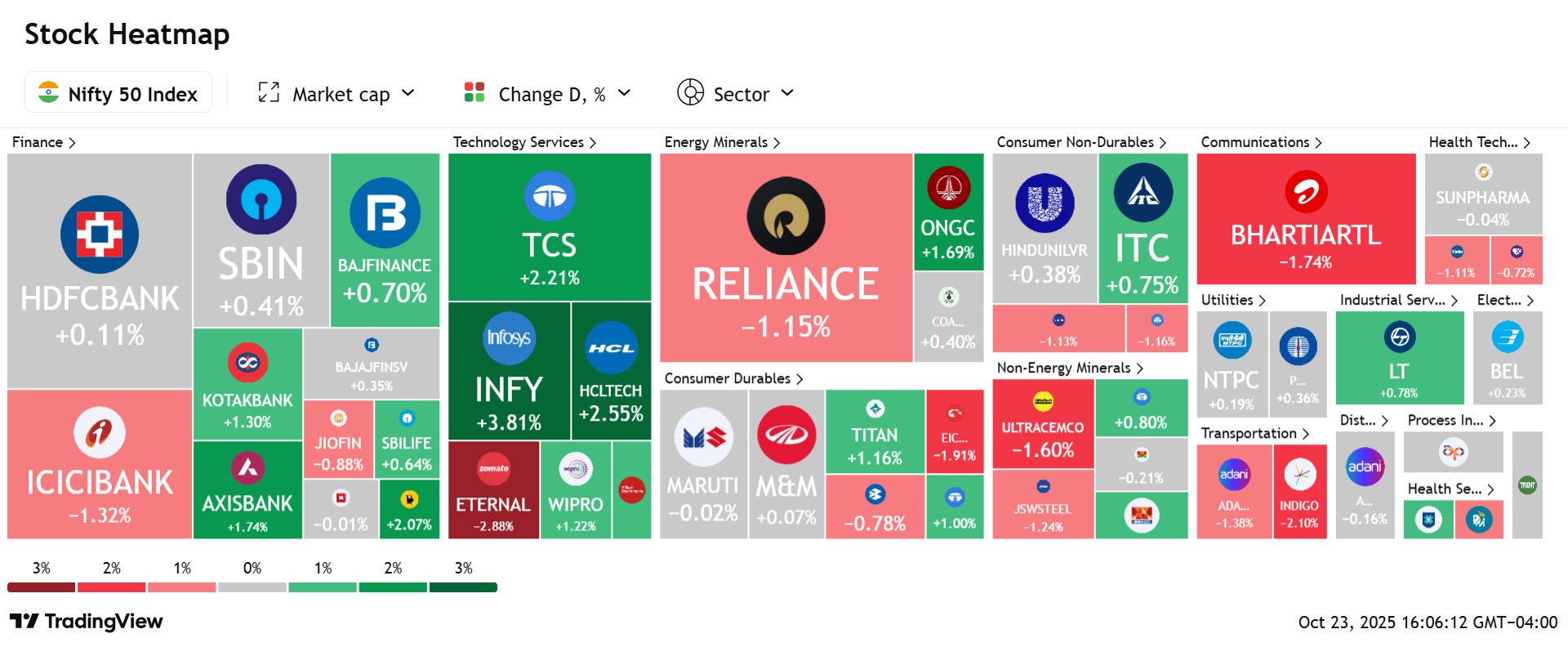Viewport: 1568px width, 647px height.
Task: Click the Infosys logo icon
Action: point(509,337)
